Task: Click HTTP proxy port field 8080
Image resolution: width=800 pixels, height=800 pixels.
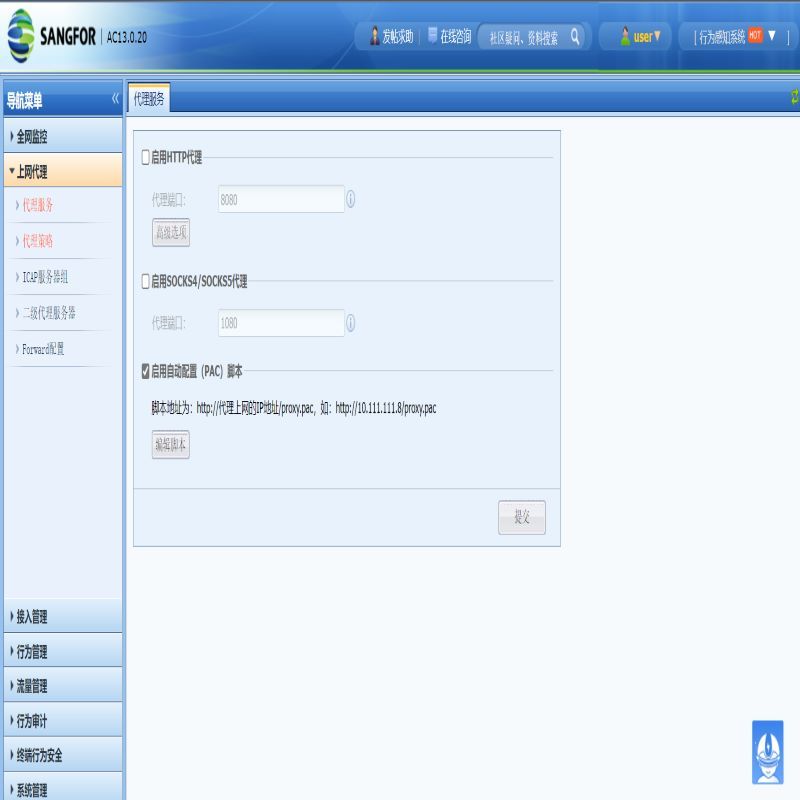Action: pos(281,199)
